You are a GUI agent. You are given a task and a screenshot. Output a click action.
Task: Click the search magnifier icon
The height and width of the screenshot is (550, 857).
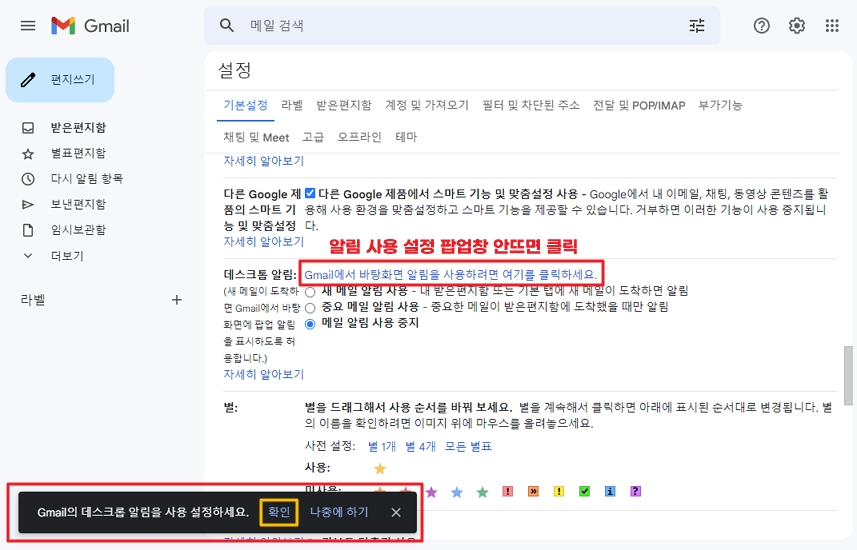tap(227, 25)
